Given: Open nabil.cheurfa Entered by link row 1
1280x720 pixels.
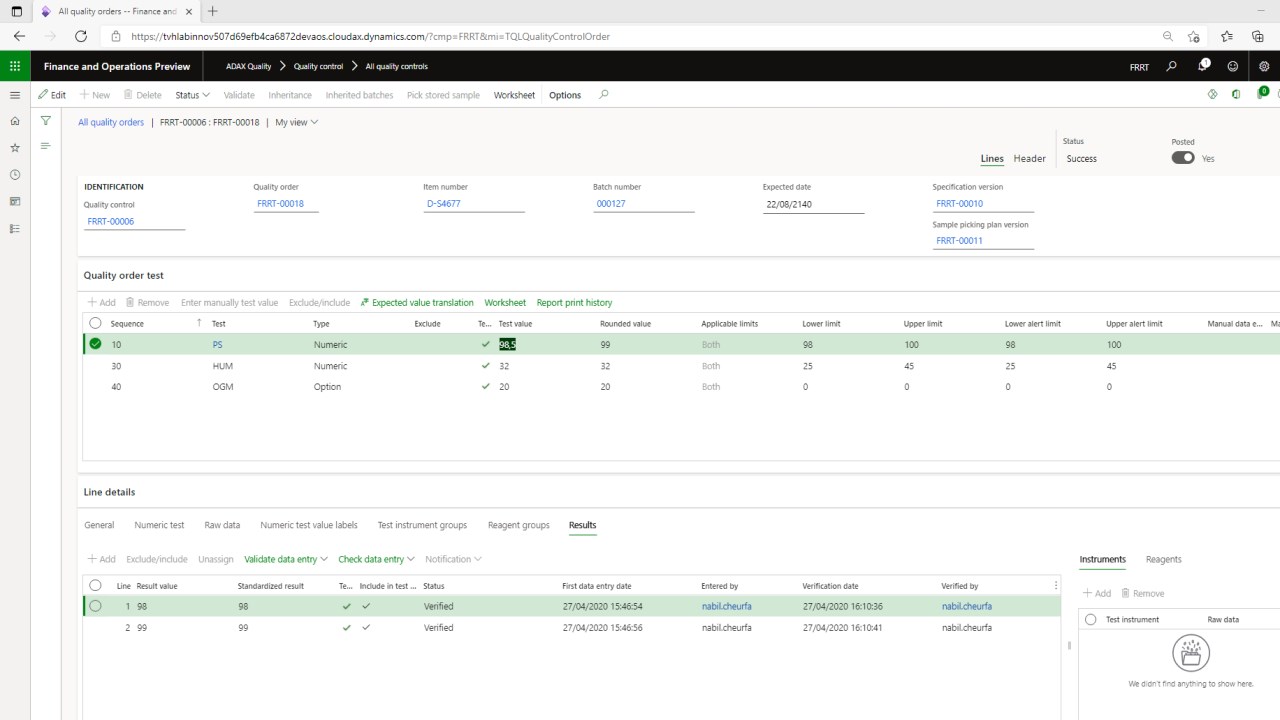Looking at the screenshot, I should [x=726, y=606].
